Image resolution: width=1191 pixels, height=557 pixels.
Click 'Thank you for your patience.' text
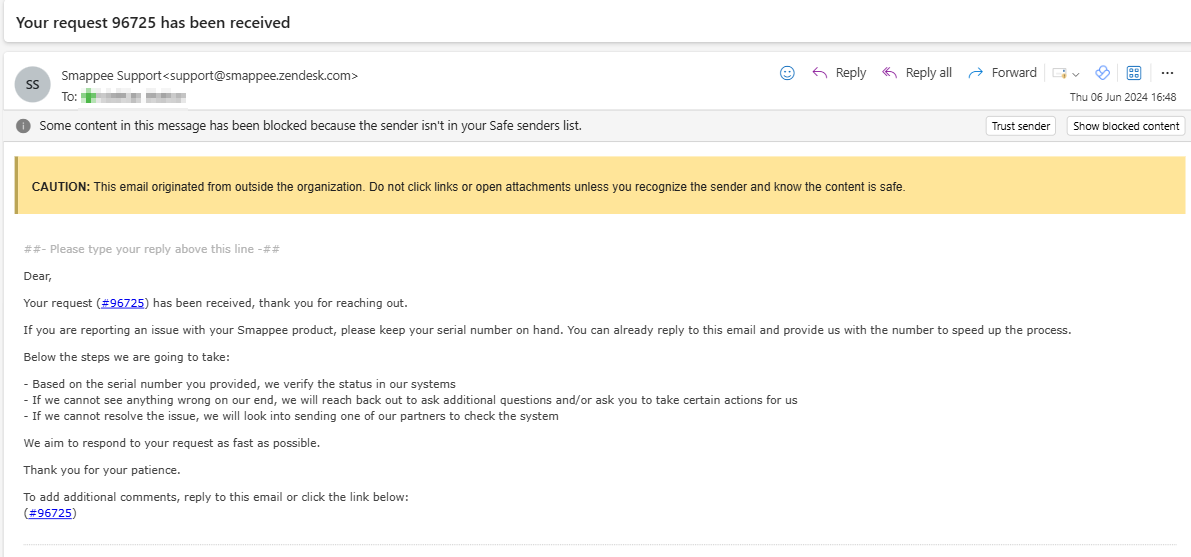pyautogui.click(x=102, y=470)
